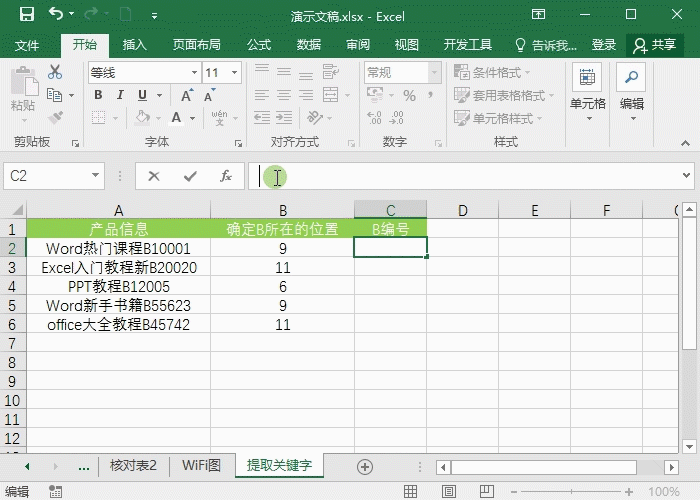
Task: Toggle Italic formatting
Action: click(x=120, y=95)
